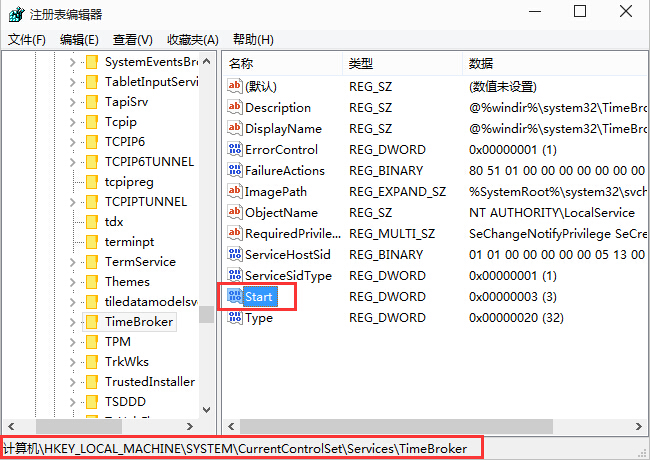This screenshot has height=460, width=650.
Task: Click the string icon of (默认) value
Action: click(x=235, y=86)
